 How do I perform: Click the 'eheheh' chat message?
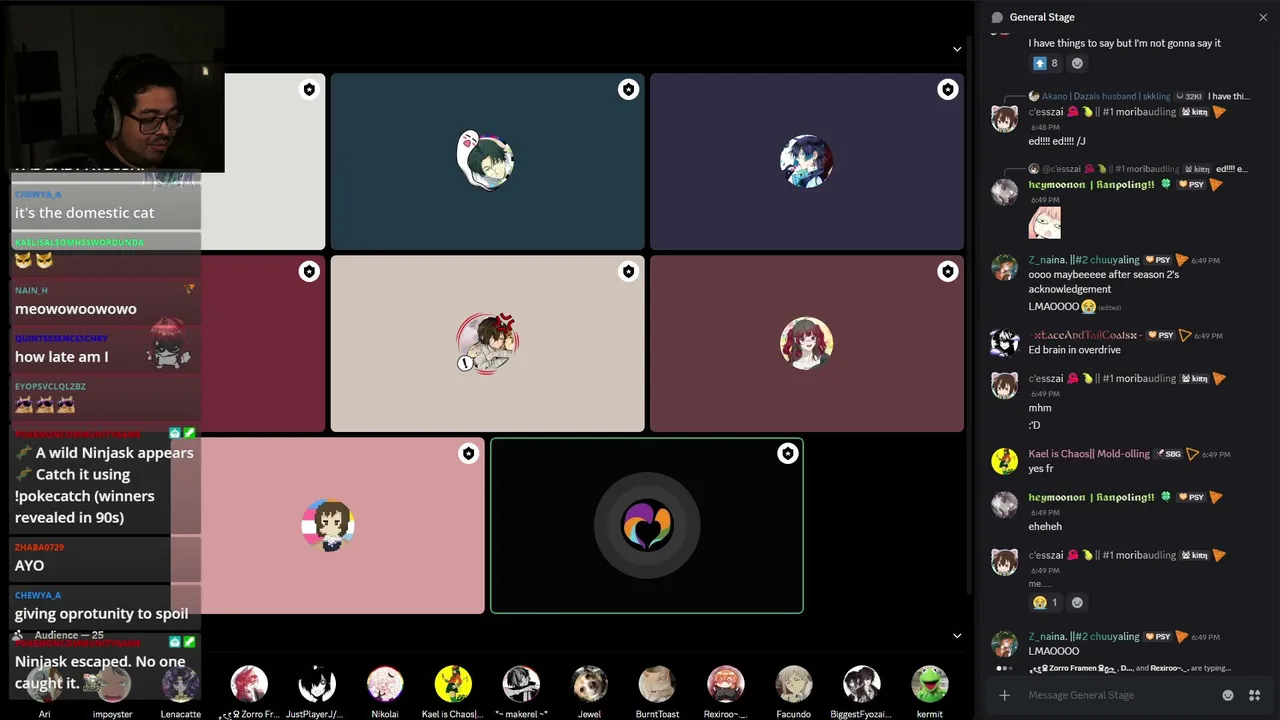click(x=1045, y=526)
